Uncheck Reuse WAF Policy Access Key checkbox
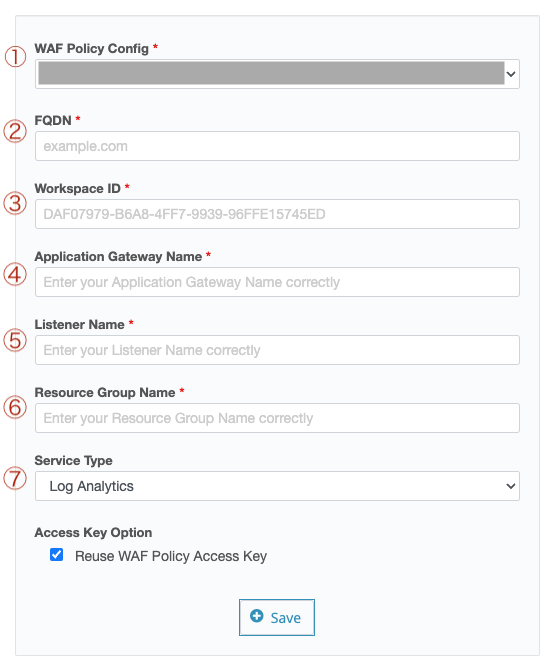Screen dimensions: 556x670 click(x=56, y=555)
